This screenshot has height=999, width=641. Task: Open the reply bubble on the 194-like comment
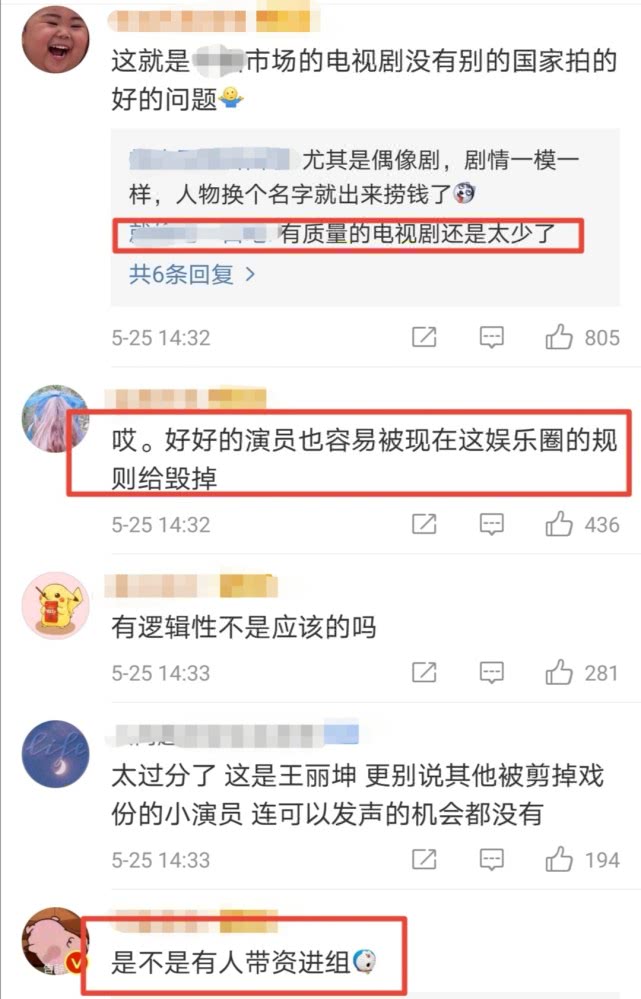pyautogui.click(x=491, y=861)
